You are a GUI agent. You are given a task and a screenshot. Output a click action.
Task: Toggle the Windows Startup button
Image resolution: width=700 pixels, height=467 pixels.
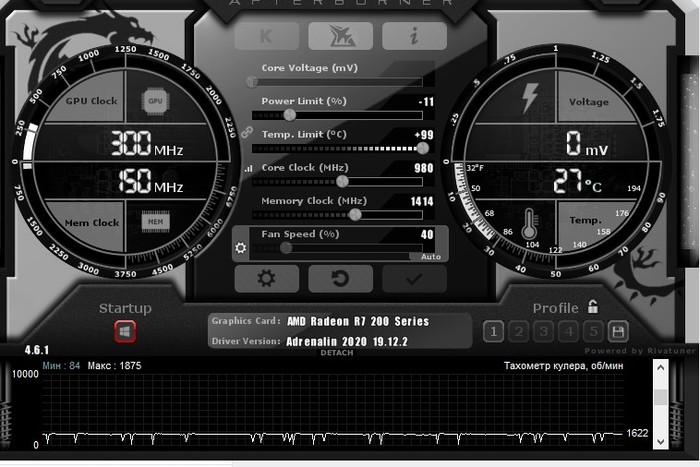point(125,331)
